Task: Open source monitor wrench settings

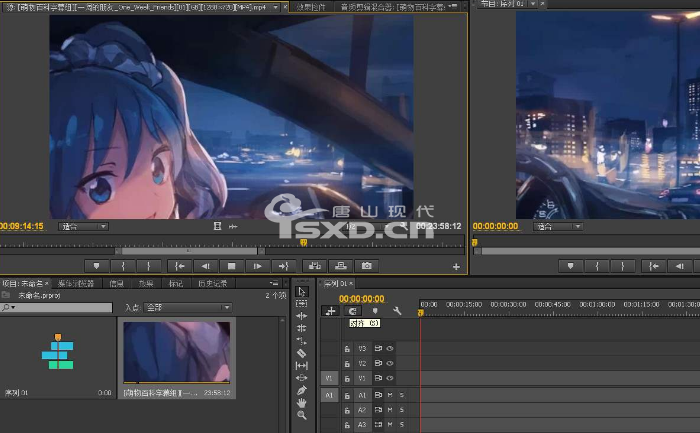Action: coord(403,226)
